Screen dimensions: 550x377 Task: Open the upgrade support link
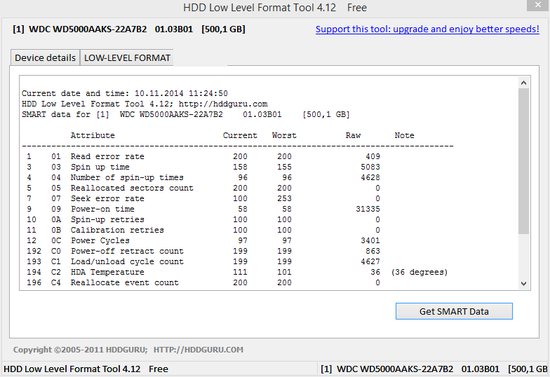[427, 29]
